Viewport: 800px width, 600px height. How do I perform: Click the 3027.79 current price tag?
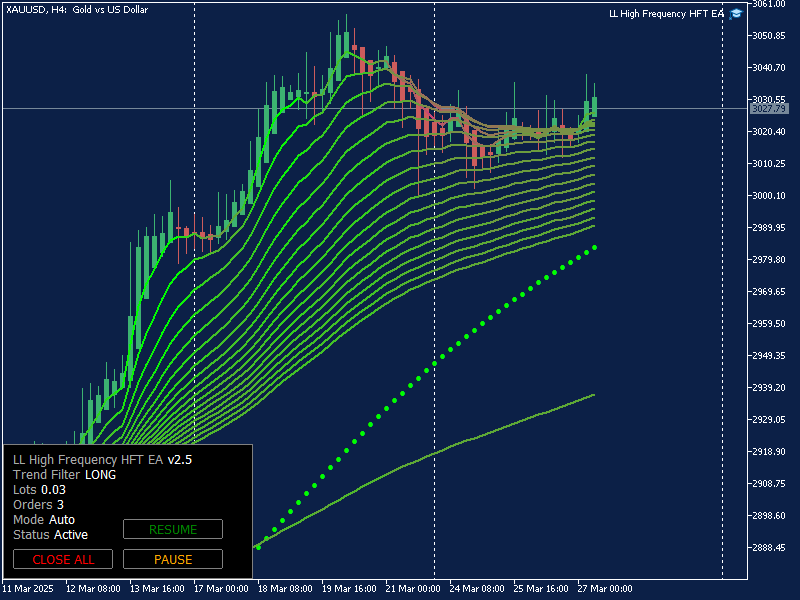[x=769, y=109]
